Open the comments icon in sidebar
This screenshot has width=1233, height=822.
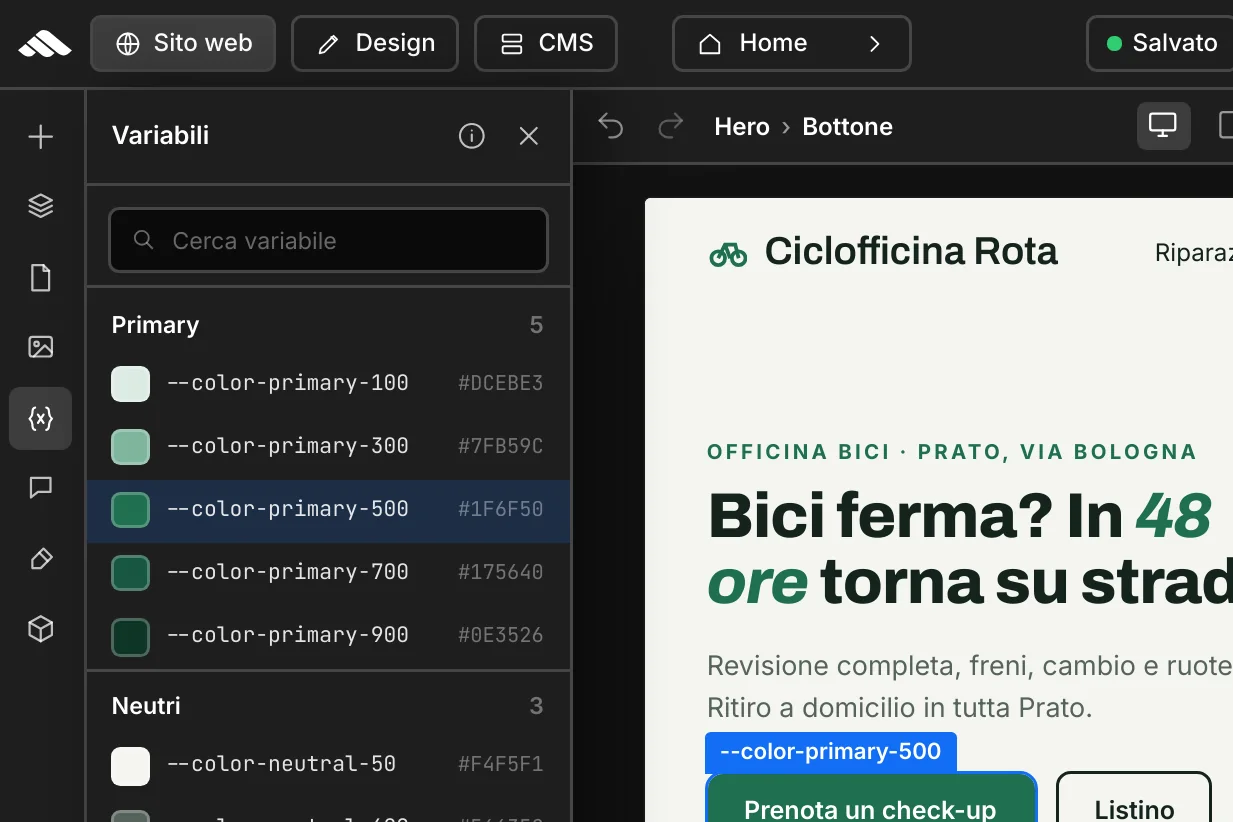[40, 488]
